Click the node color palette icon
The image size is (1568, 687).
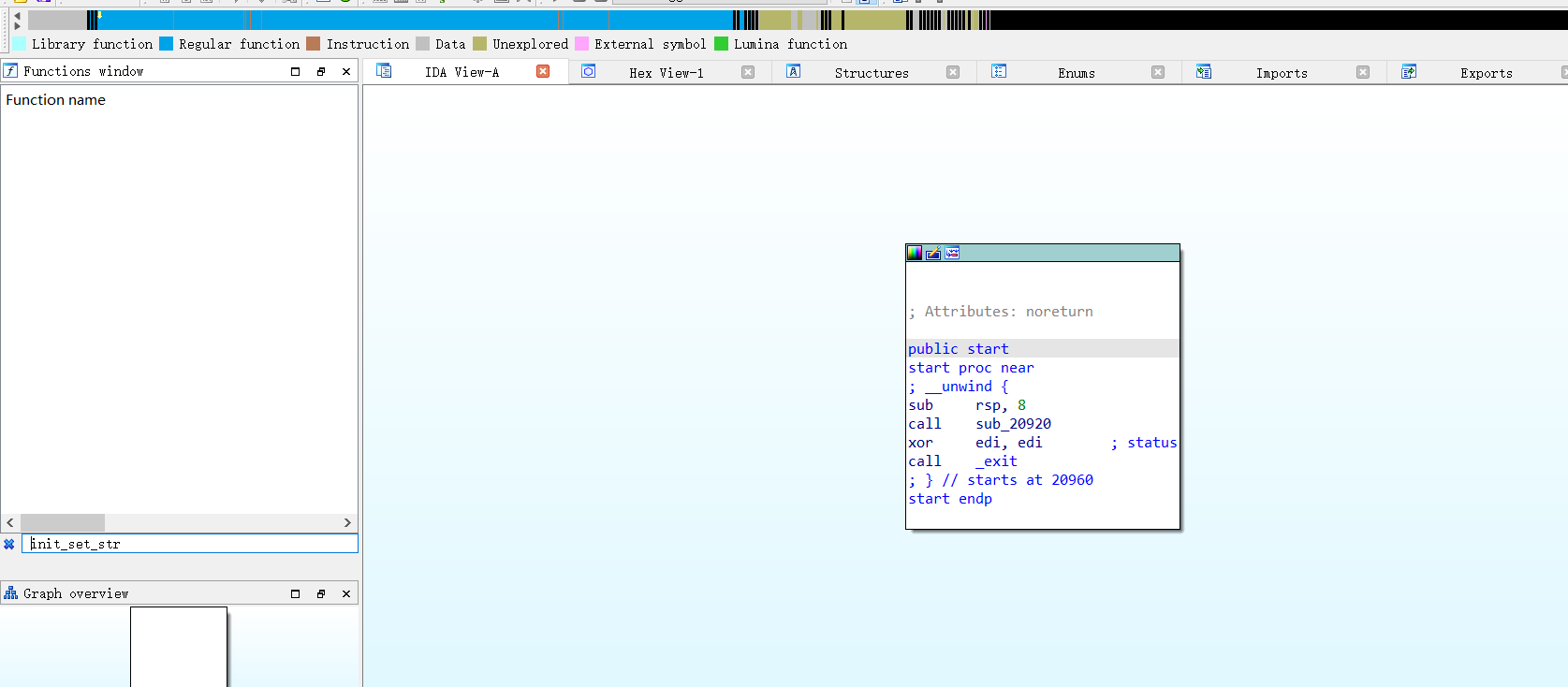pos(915,253)
